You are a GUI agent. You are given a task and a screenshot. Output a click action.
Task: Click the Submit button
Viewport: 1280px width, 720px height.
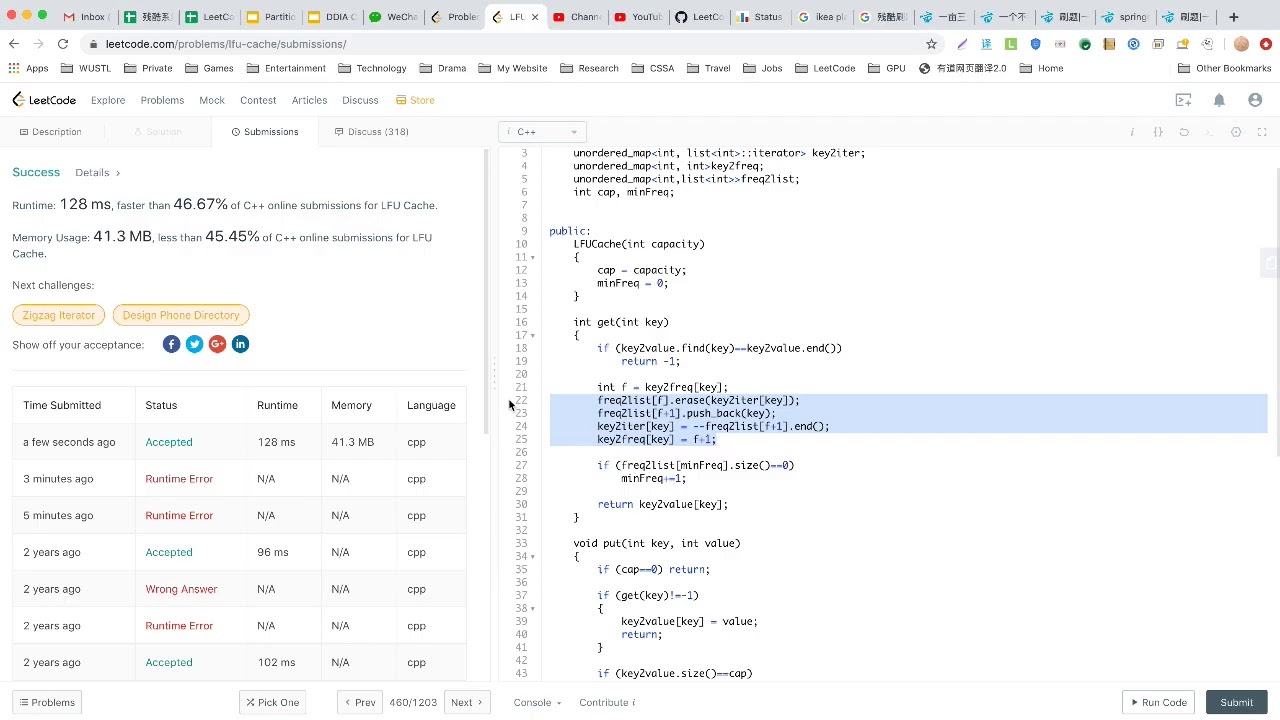pyautogui.click(x=1236, y=702)
